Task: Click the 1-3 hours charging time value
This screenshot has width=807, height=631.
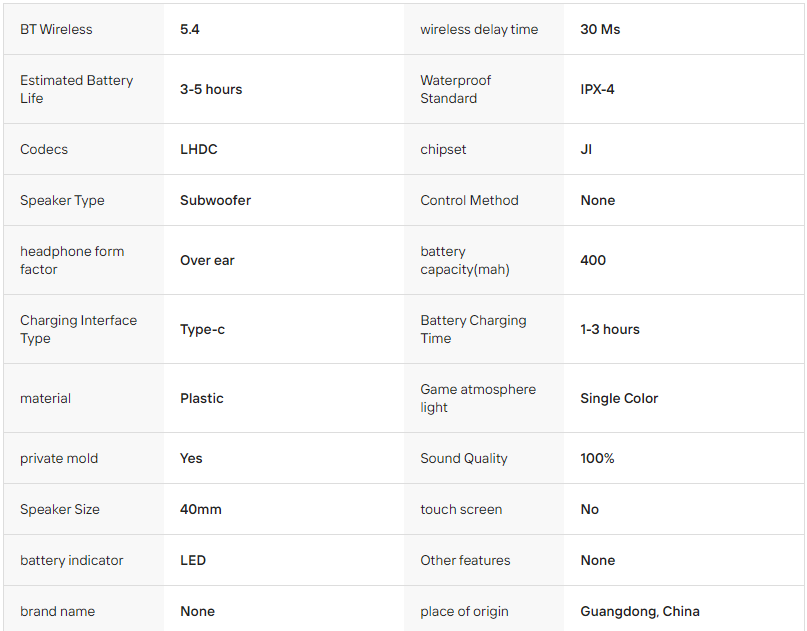Action: point(610,329)
